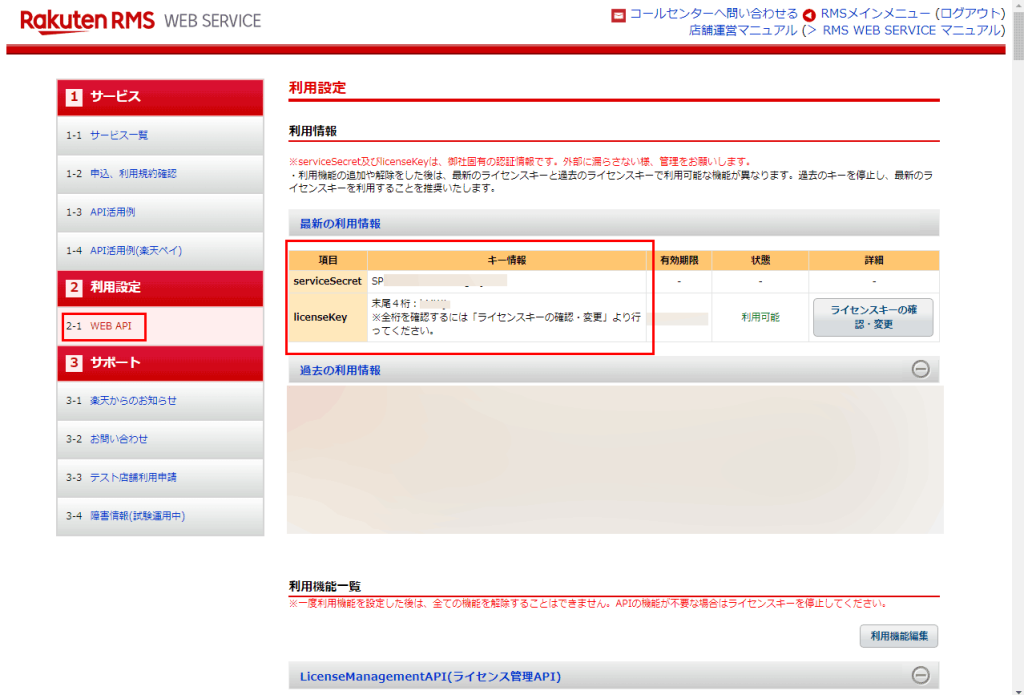Click the red RMS main menu back-arrow icon
Image resolution: width=1024 pixels, height=695 pixels.
click(809, 15)
